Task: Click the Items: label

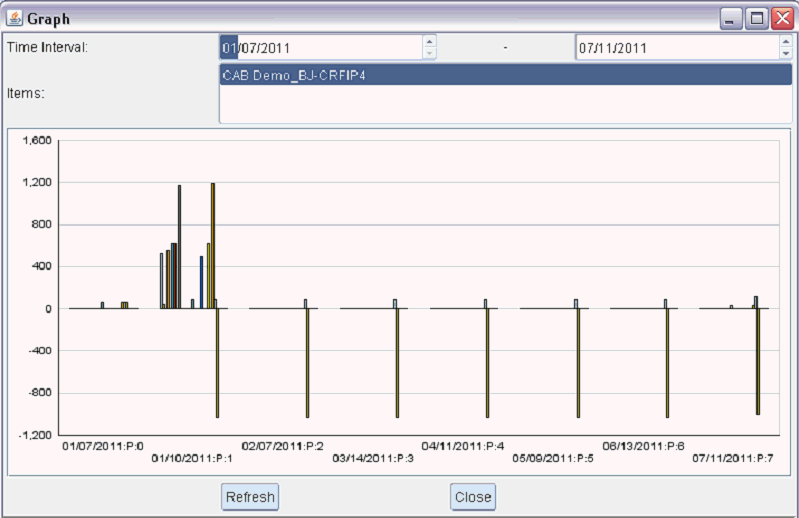Action: [x=25, y=94]
